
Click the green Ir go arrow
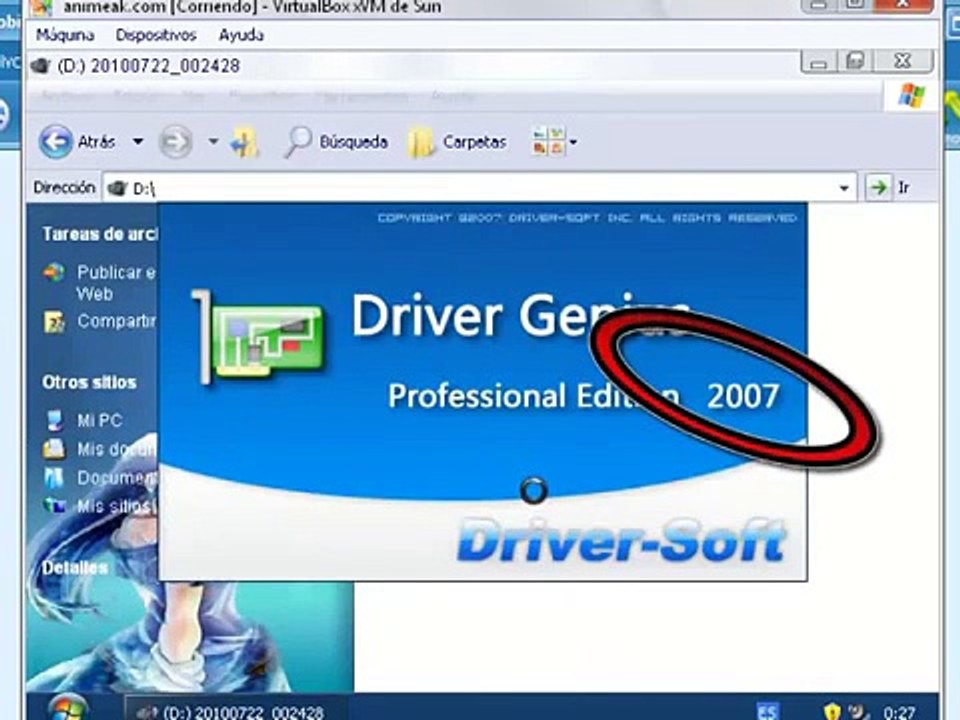[879, 187]
